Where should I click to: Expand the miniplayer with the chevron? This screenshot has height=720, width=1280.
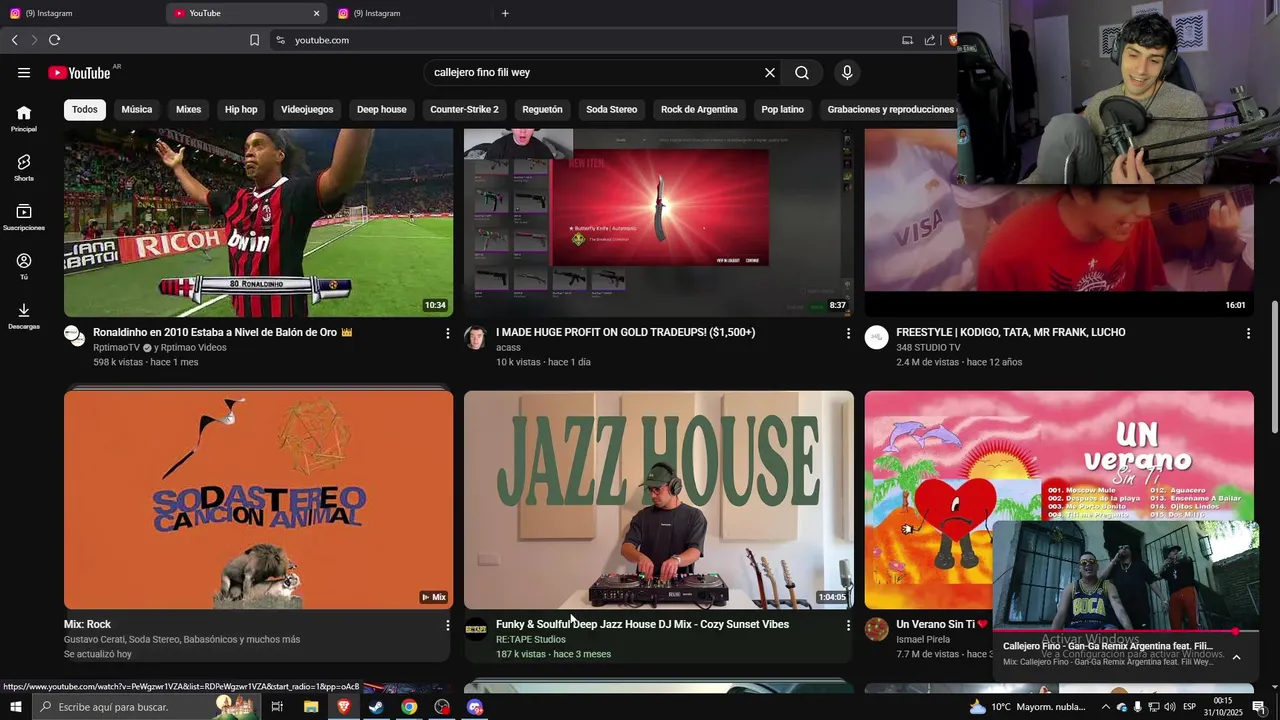[1236, 657]
